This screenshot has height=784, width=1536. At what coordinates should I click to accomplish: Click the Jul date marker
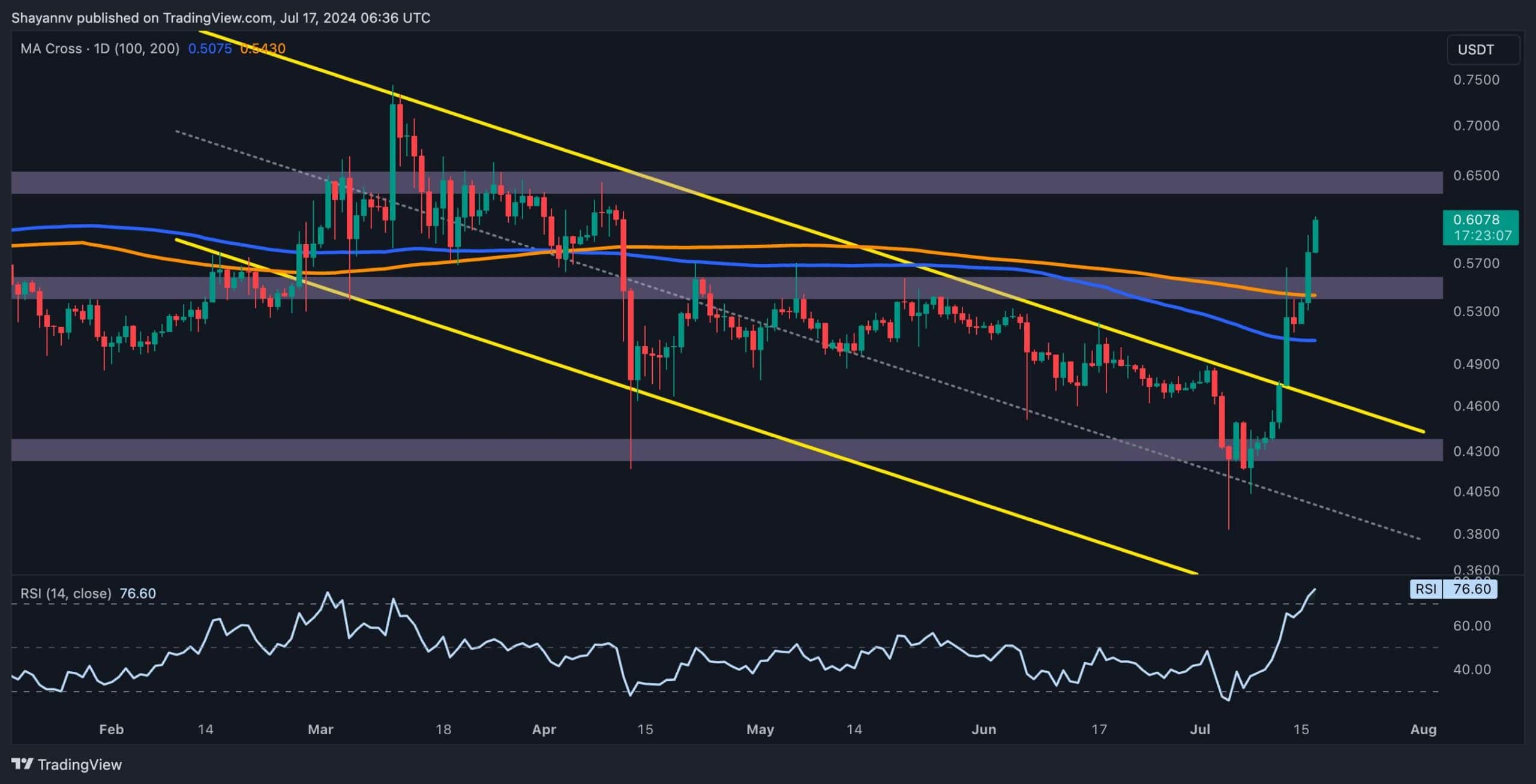click(x=1200, y=729)
